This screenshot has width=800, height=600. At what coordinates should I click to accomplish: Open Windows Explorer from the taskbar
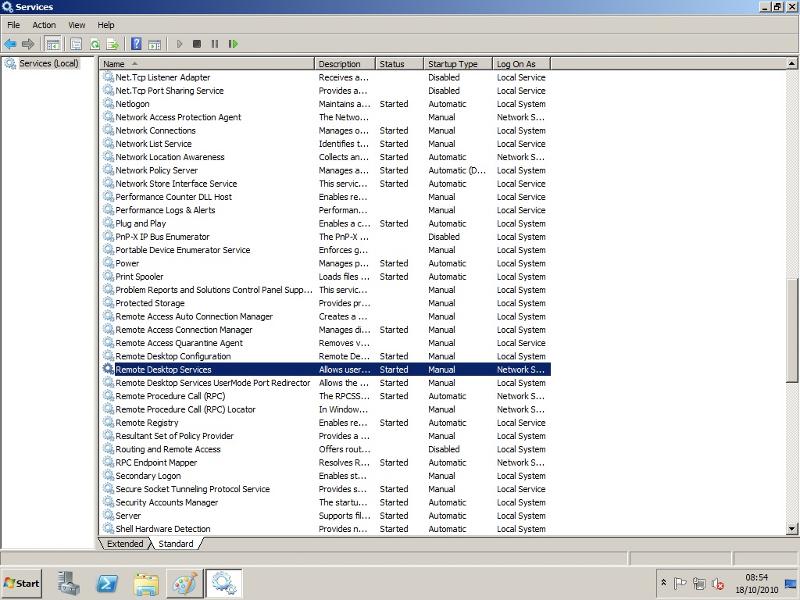pyautogui.click(x=146, y=584)
